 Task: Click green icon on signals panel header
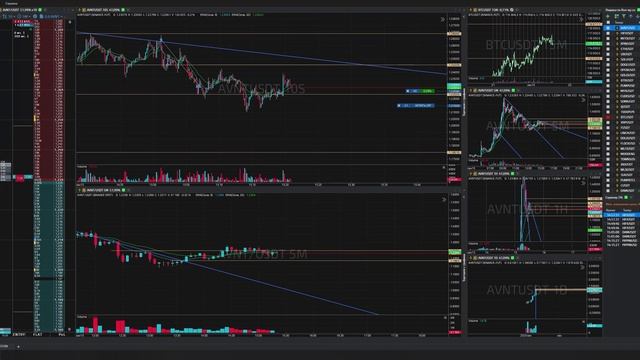tap(626, 197)
